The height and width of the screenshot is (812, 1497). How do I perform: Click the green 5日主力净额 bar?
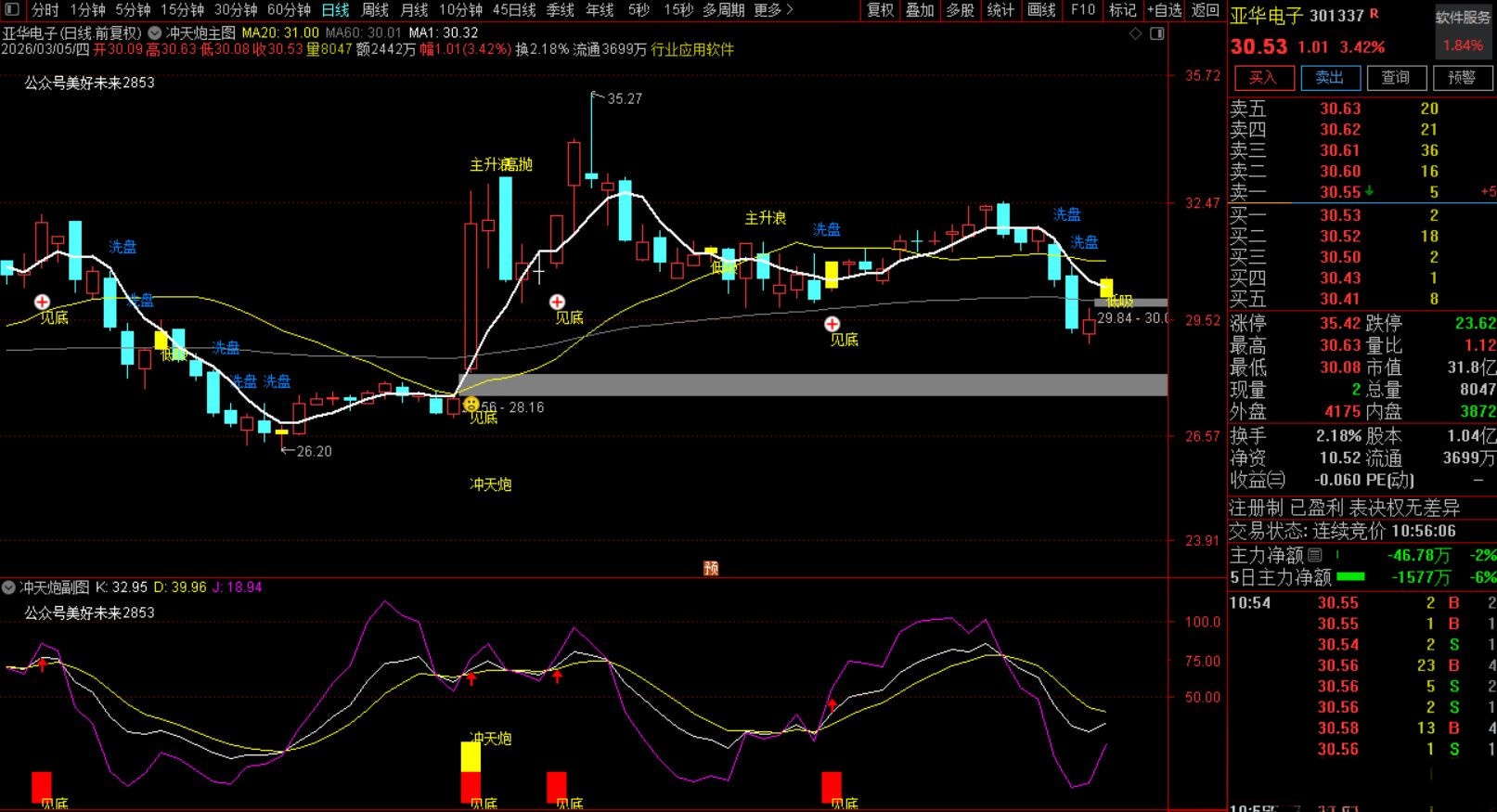point(1350,576)
